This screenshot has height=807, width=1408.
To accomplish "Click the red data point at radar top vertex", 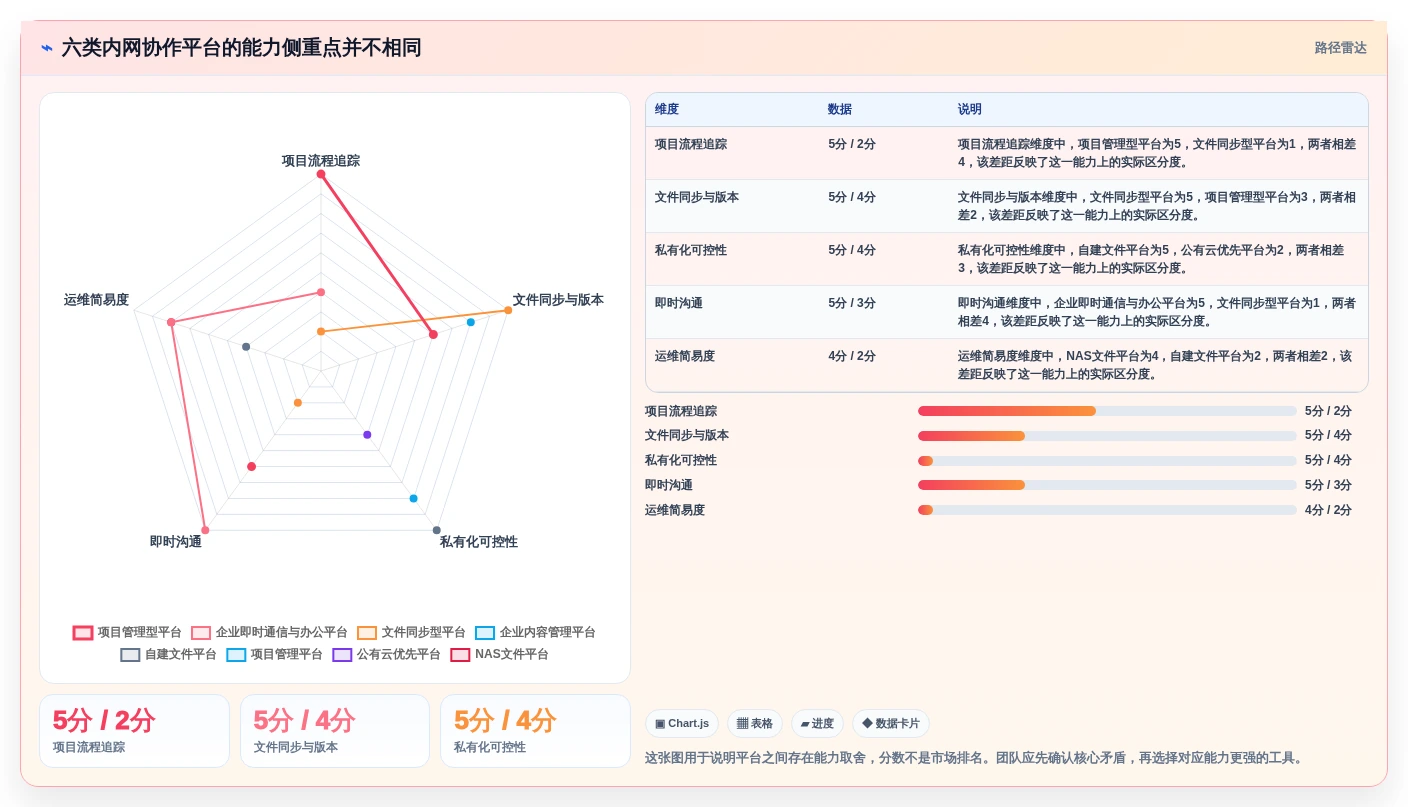I will (321, 174).
